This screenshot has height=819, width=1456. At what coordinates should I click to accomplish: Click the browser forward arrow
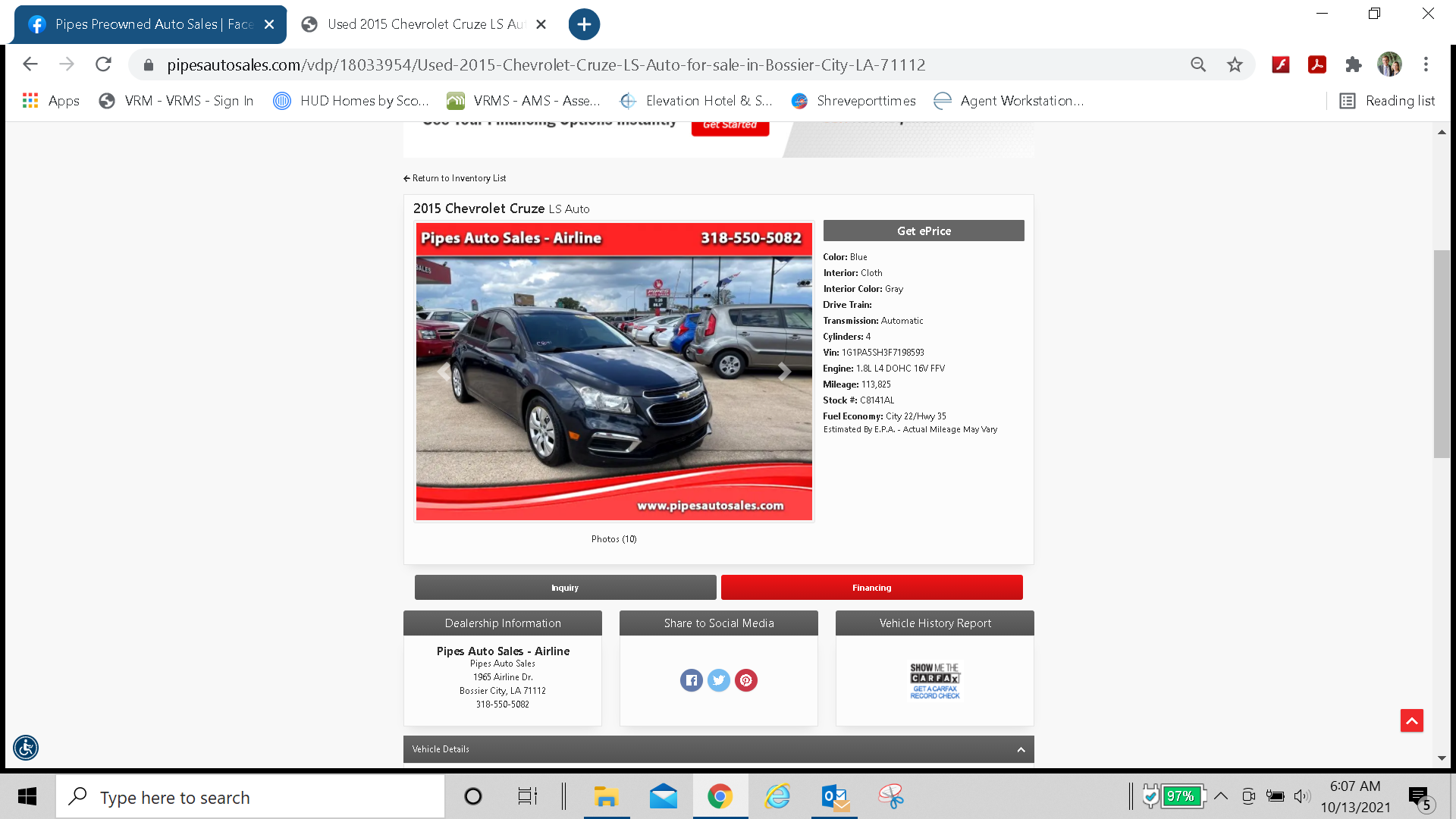pyautogui.click(x=67, y=64)
